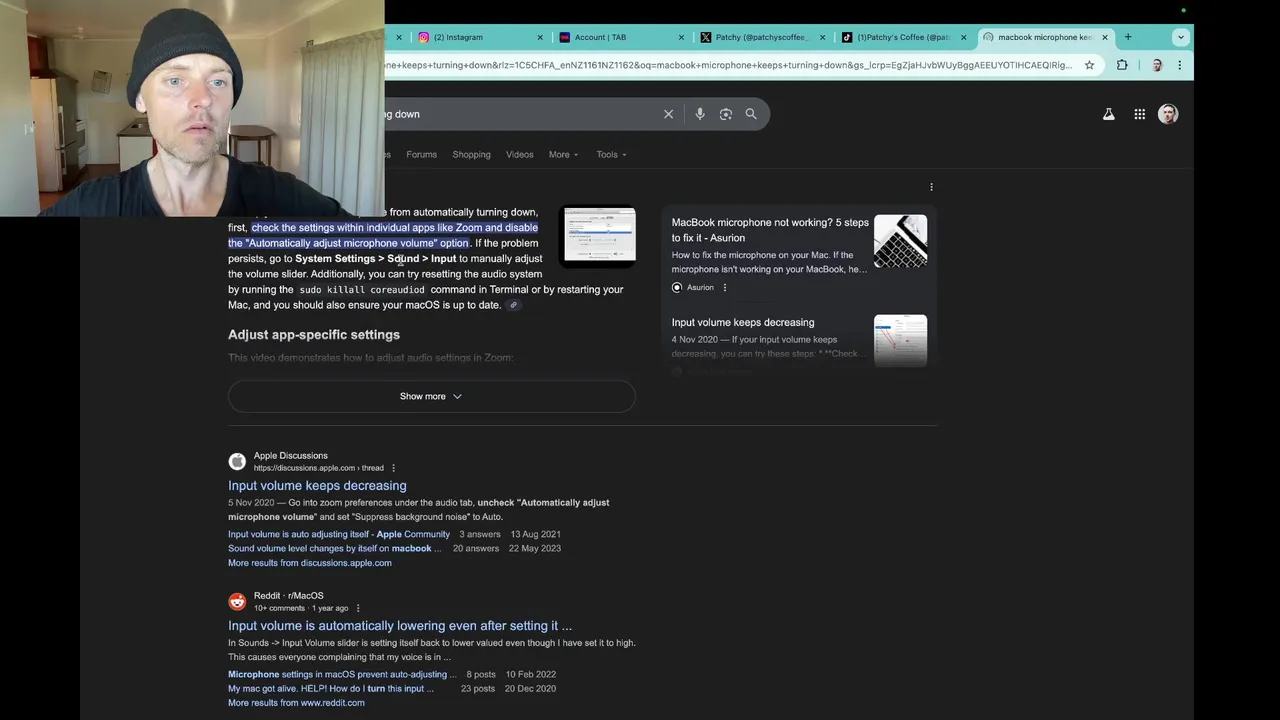This screenshot has width=1280, height=720.
Task: Open the AI overview screenshot thumbnail
Action: pos(599,235)
